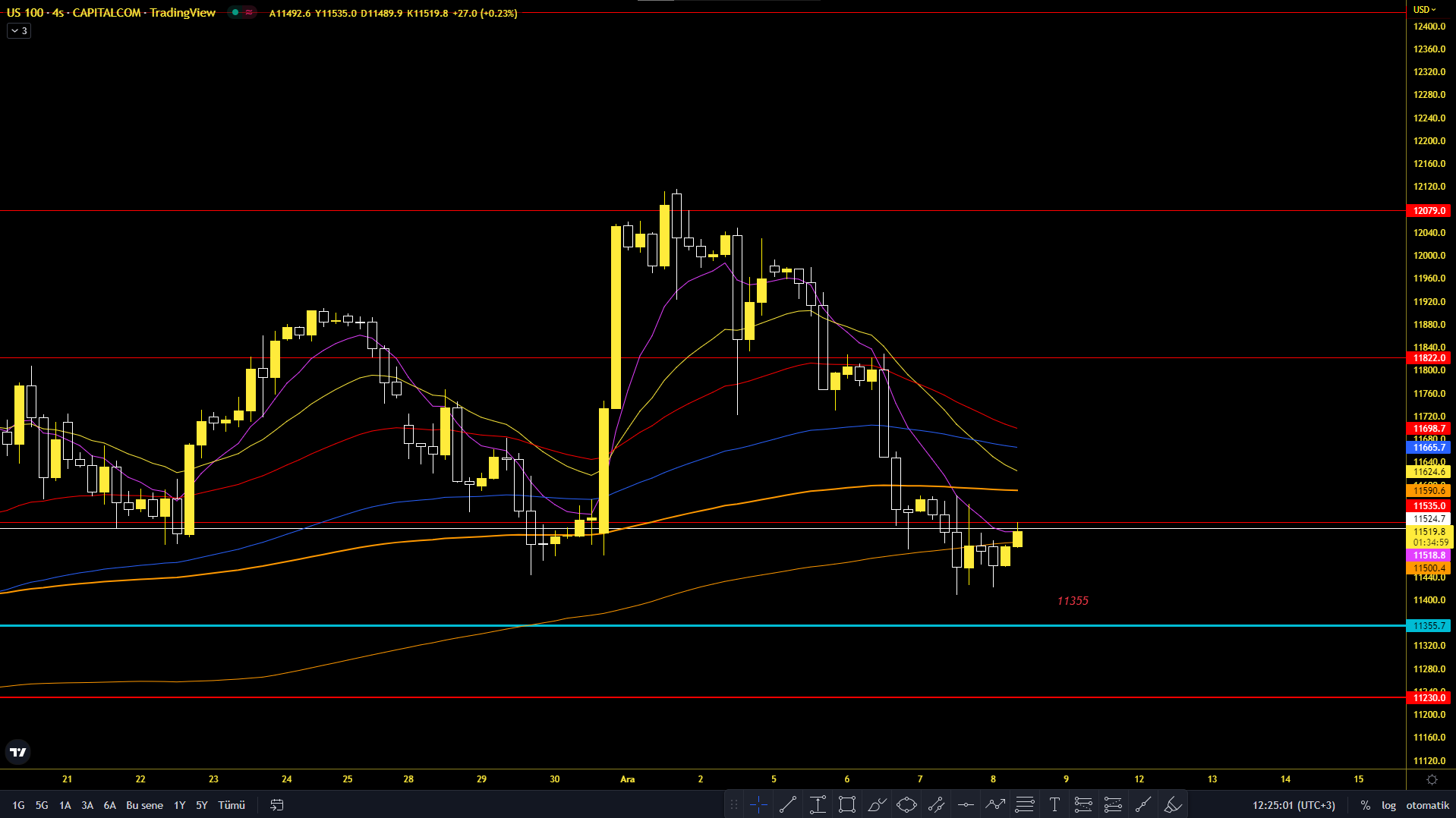This screenshot has height=818, width=1456.
Task: Toggle percent scale mode
Action: pos(1365,805)
